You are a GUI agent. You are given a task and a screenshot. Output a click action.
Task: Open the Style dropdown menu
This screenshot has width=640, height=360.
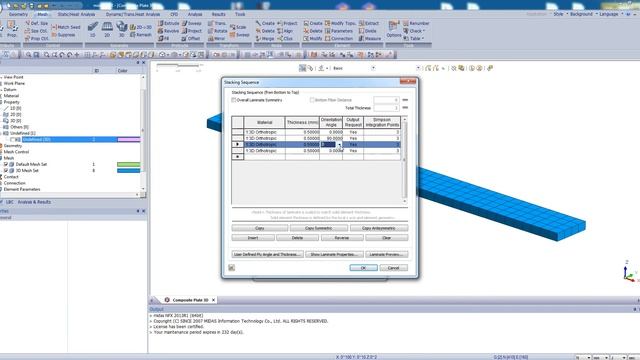[560, 14]
